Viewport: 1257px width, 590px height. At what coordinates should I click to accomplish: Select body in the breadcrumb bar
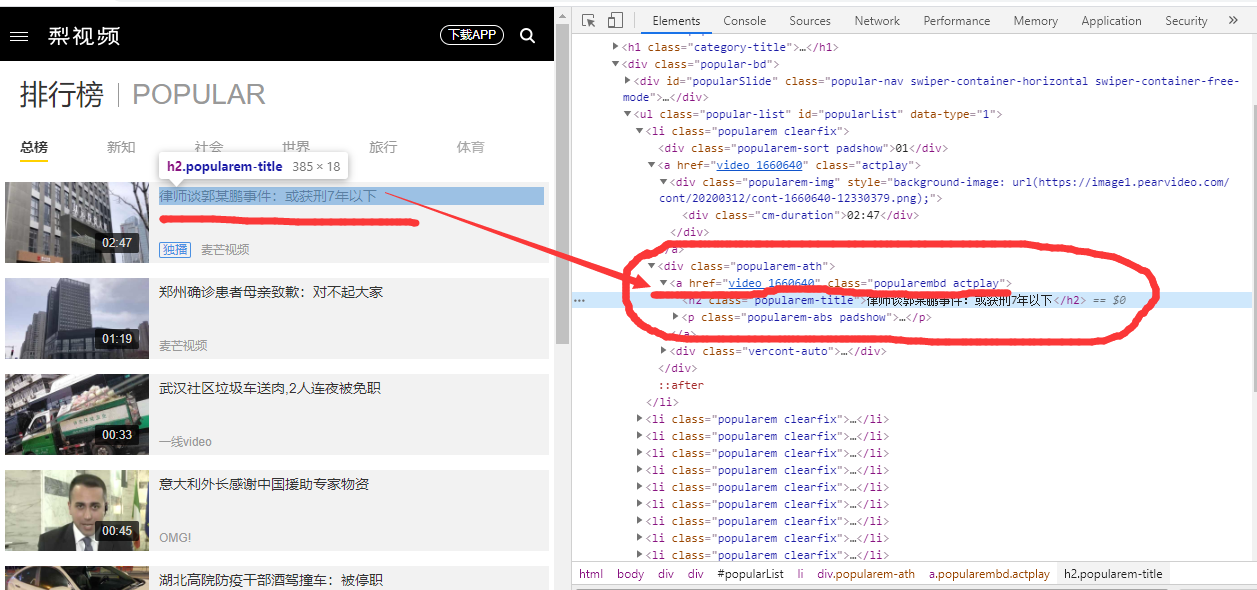click(x=630, y=574)
